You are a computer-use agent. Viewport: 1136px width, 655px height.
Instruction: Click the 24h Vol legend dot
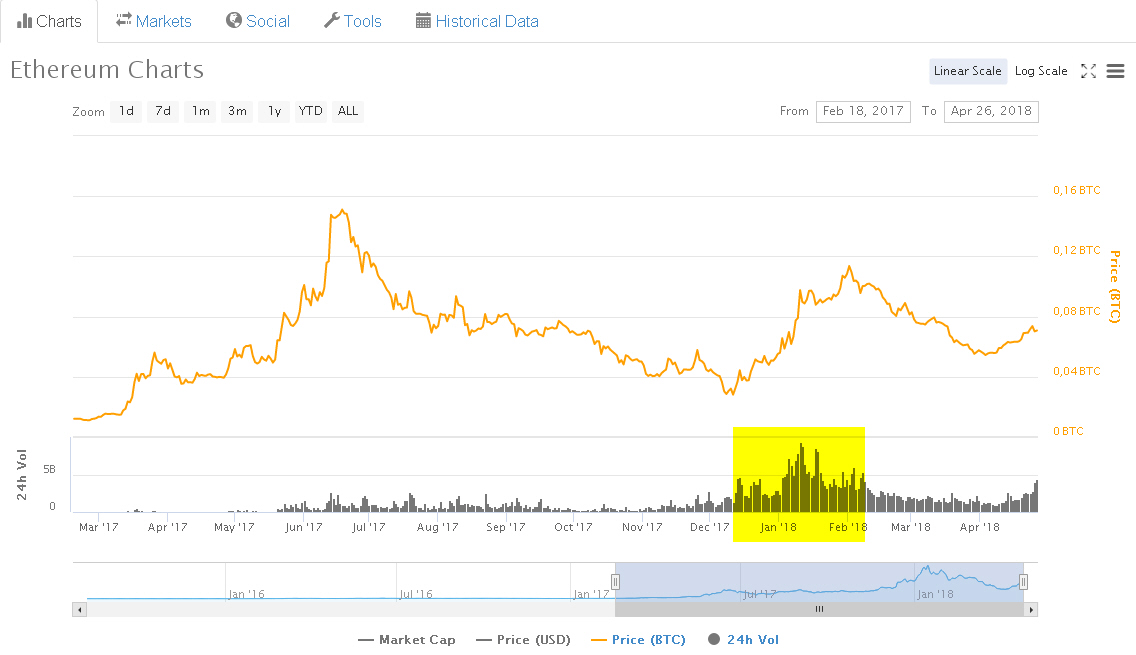[714, 639]
